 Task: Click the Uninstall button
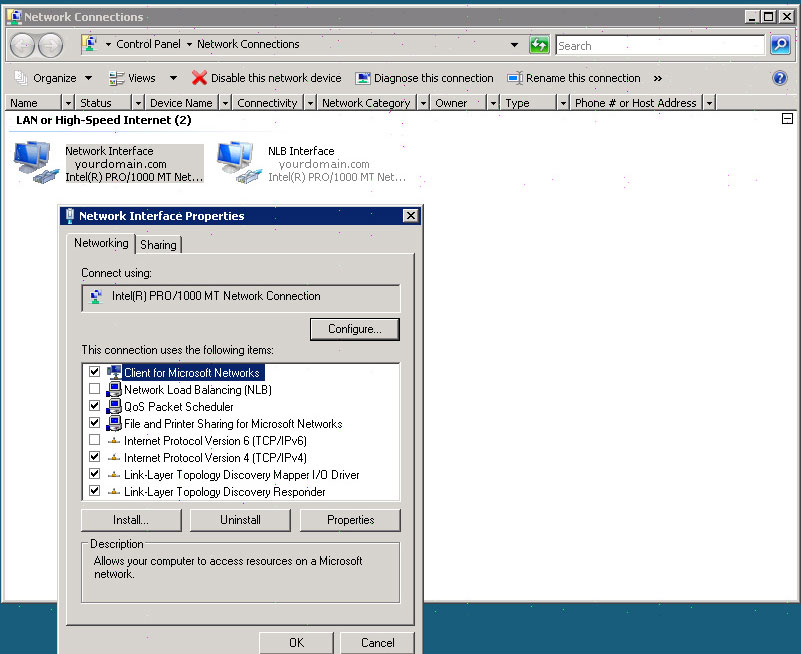(x=240, y=520)
